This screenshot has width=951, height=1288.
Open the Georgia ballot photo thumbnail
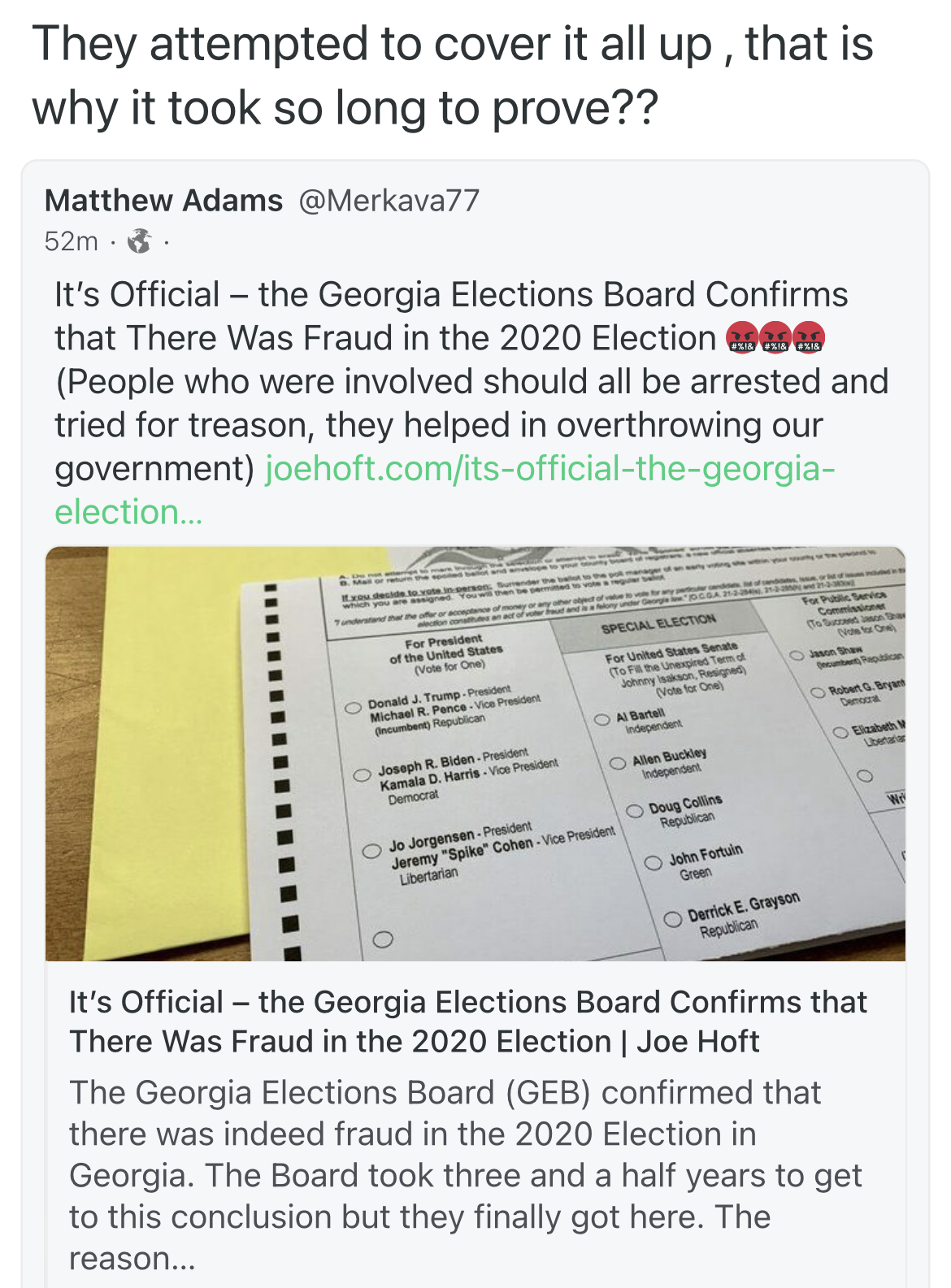475,752
